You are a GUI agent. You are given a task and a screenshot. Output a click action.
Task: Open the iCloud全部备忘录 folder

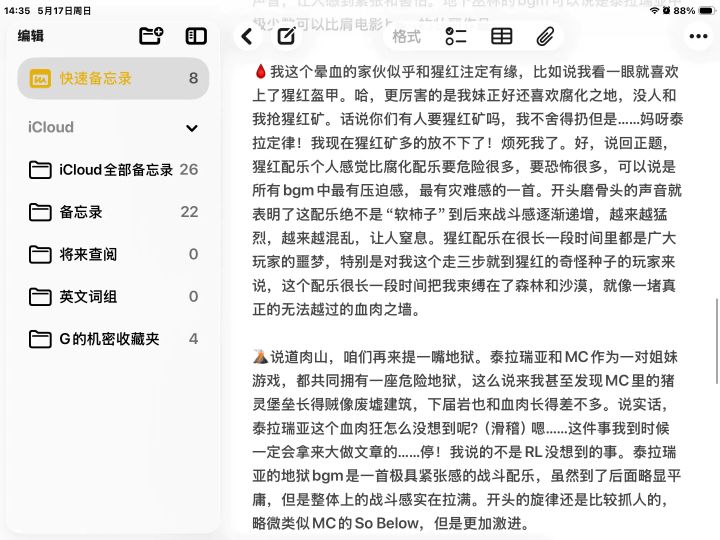pos(113,169)
